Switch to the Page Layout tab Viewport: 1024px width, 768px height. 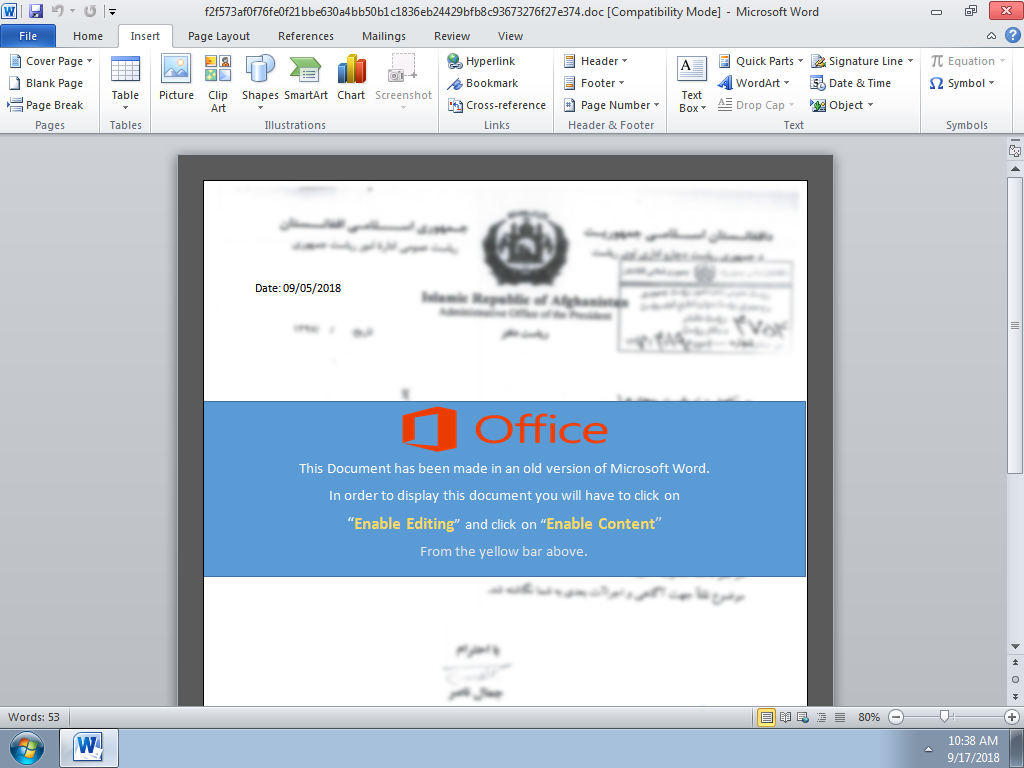(x=219, y=36)
